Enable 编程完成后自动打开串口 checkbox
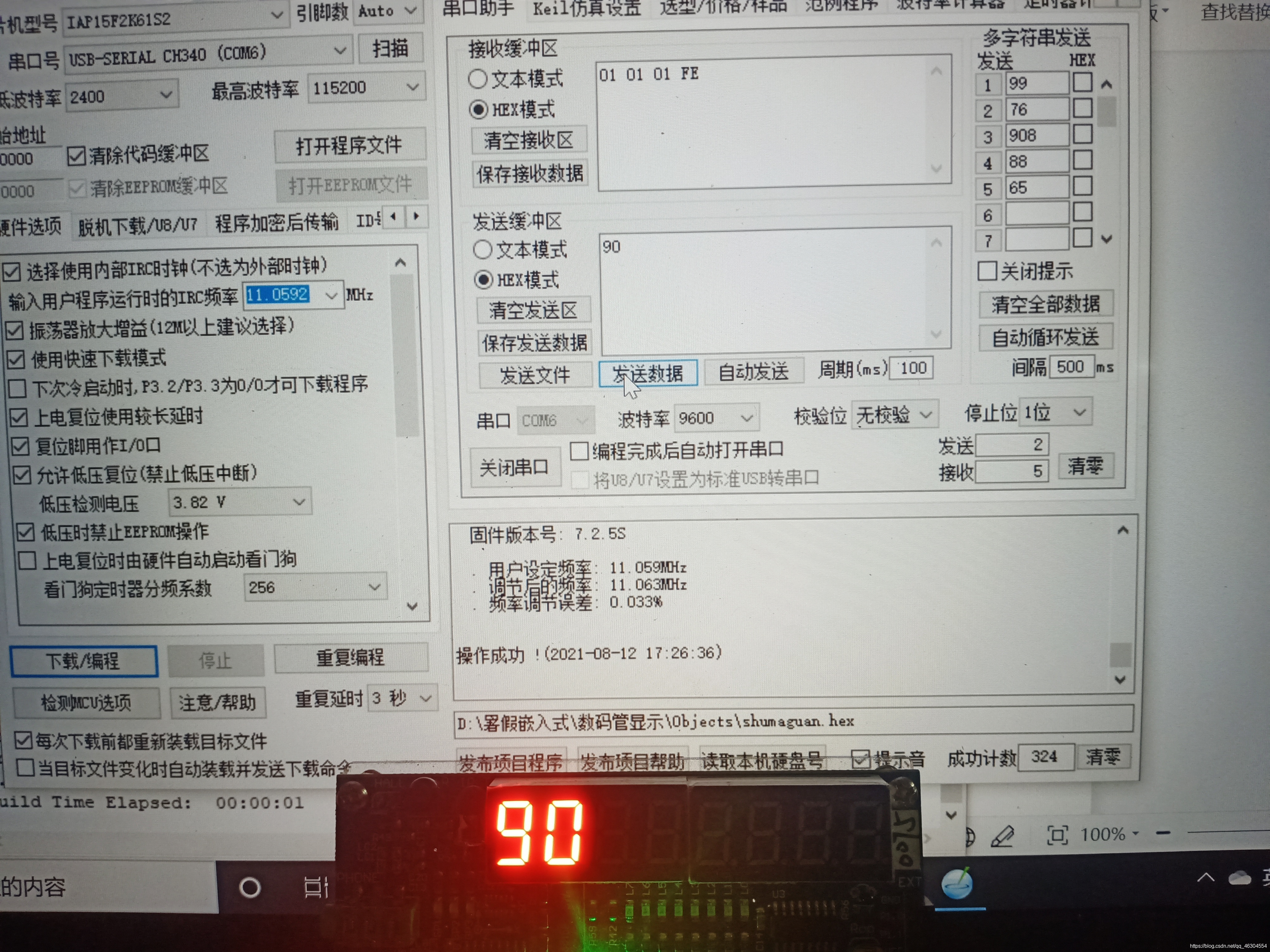This screenshot has height=952, width=1270. 579,451
